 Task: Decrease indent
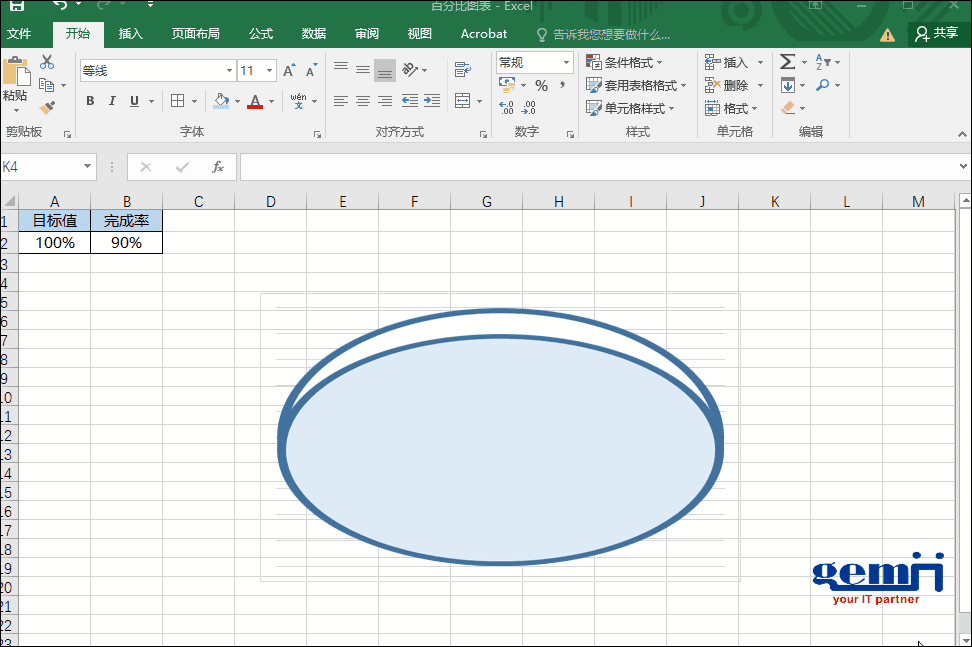(x=410, y=101)
